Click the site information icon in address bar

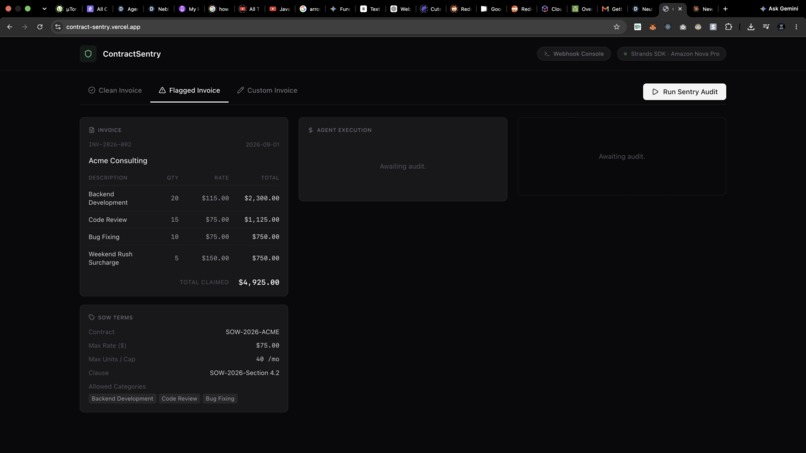[58, 27]
